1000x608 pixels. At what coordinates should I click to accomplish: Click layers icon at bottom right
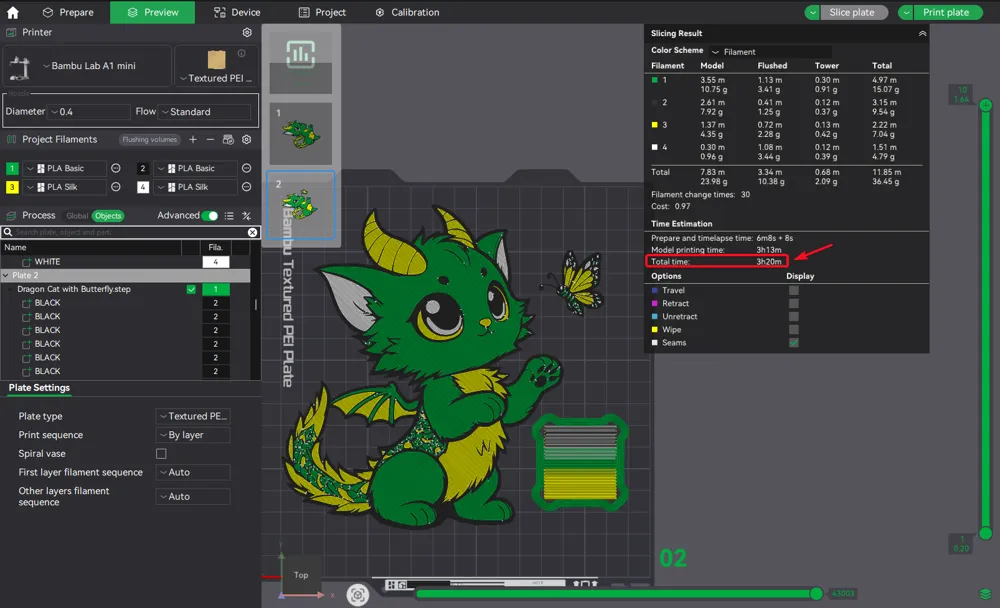tap(985, 595)
